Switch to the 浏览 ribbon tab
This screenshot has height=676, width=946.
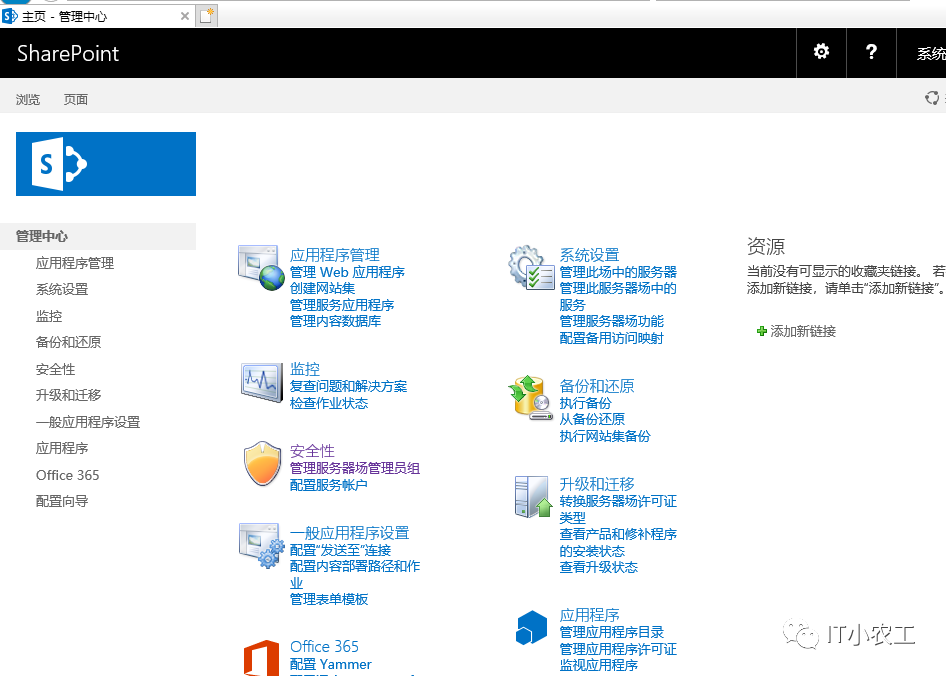point(27,98)
